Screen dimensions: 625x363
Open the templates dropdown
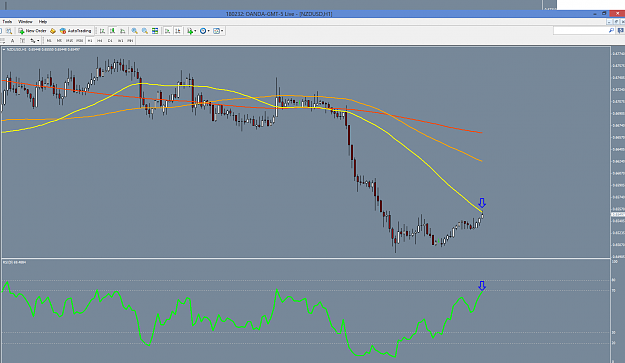[x=218, y=31]
